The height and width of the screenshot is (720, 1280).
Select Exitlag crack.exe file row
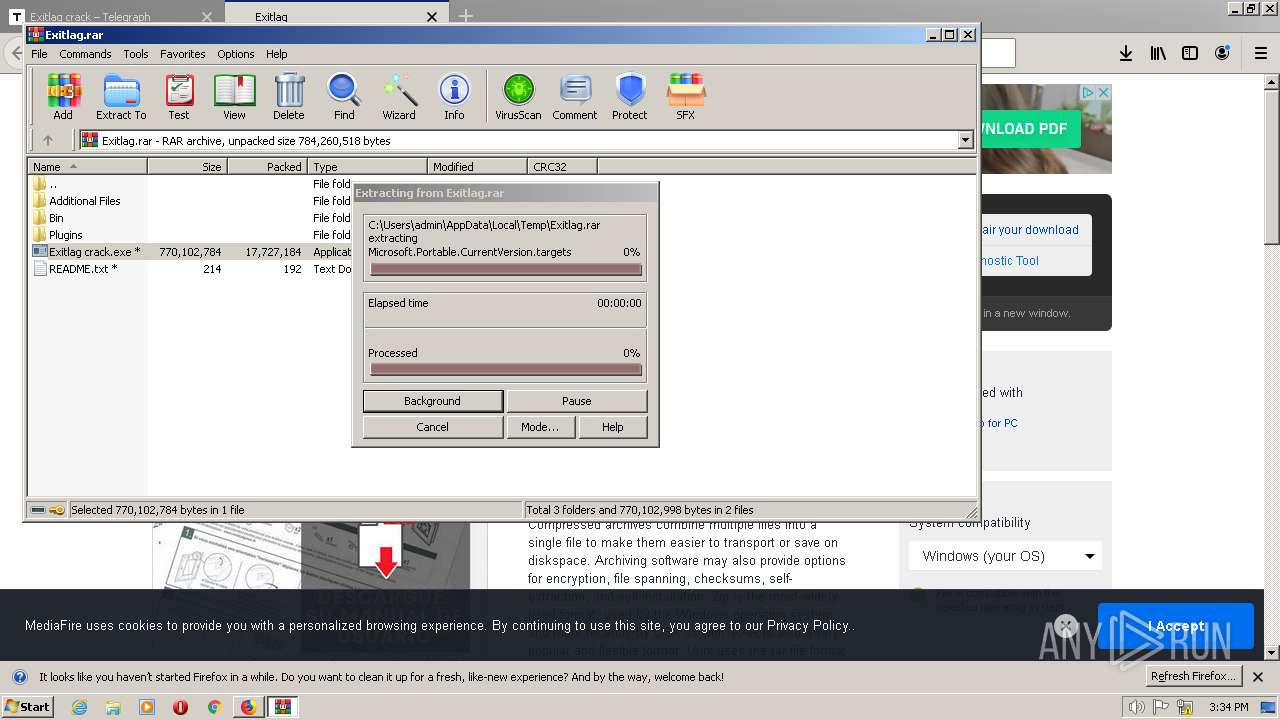pos(190,252)
